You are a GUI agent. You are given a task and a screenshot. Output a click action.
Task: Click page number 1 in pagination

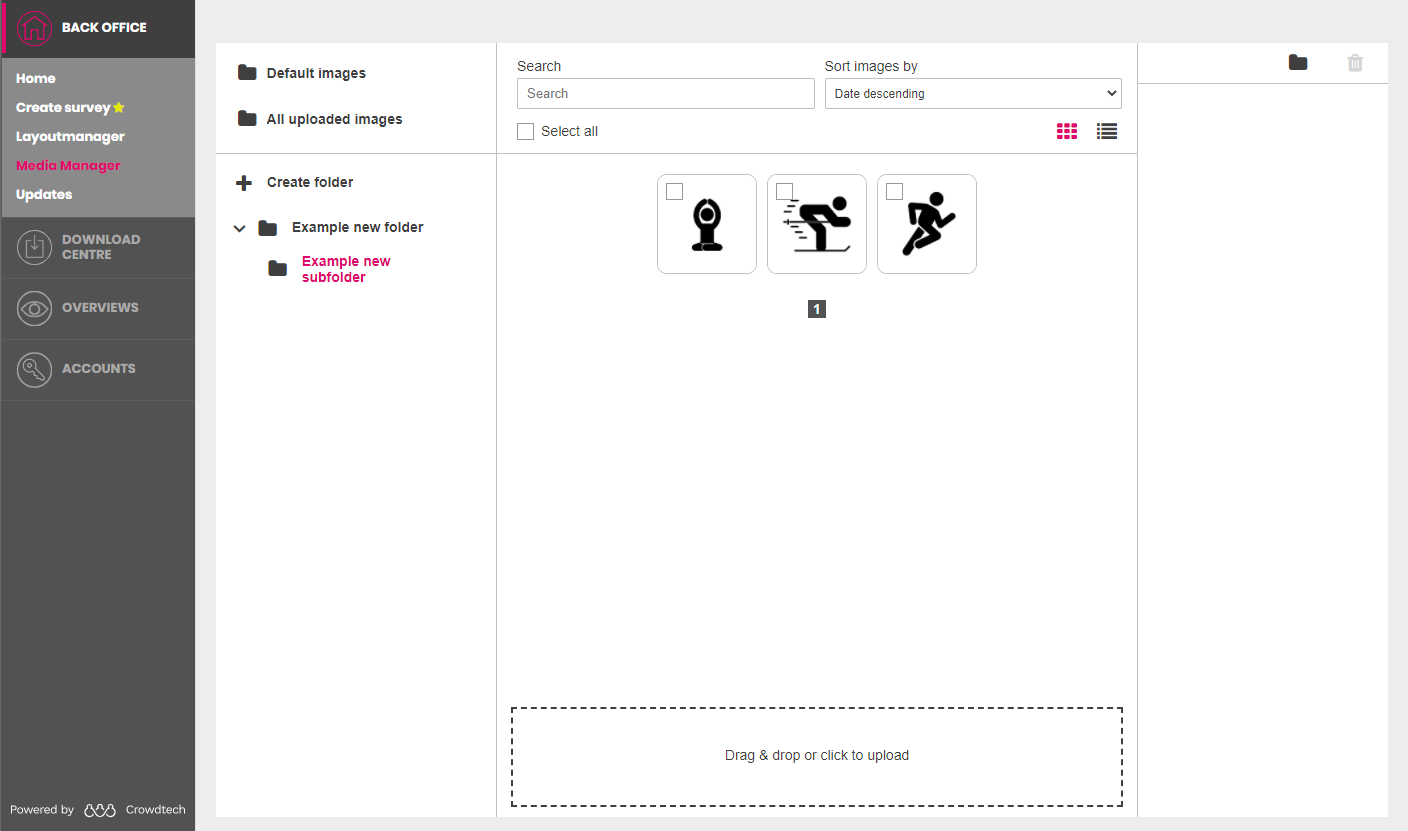coord(817,310)
